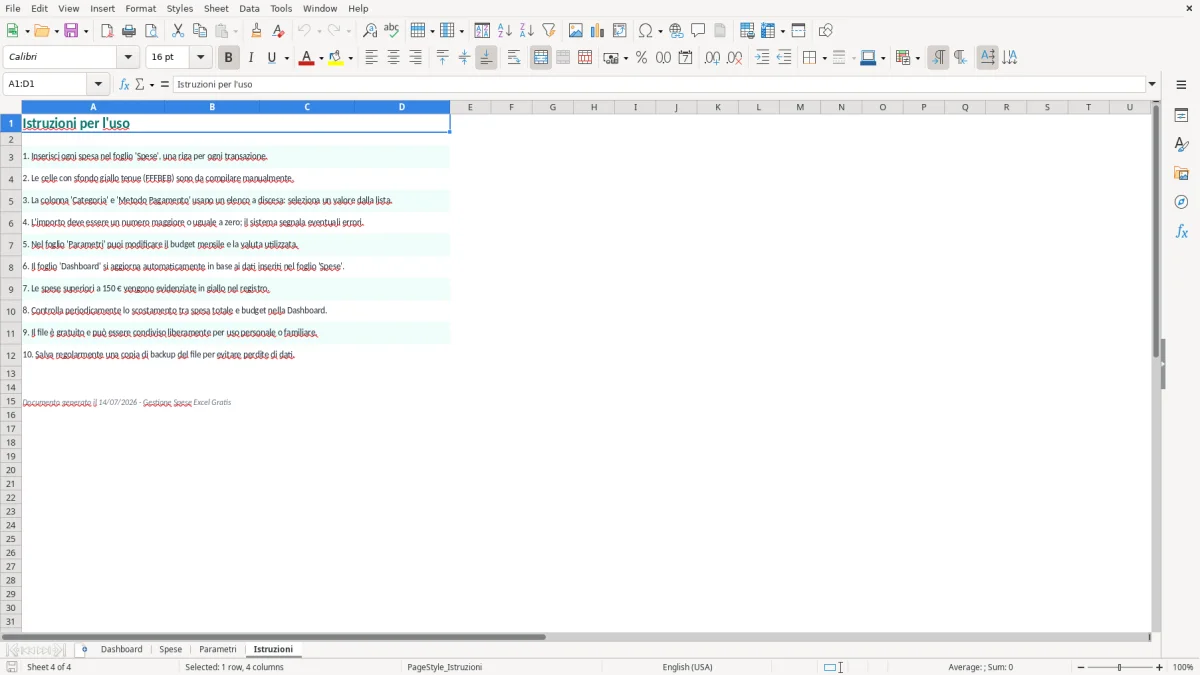Toggle Italic formatting

click(x=250, y=58)
